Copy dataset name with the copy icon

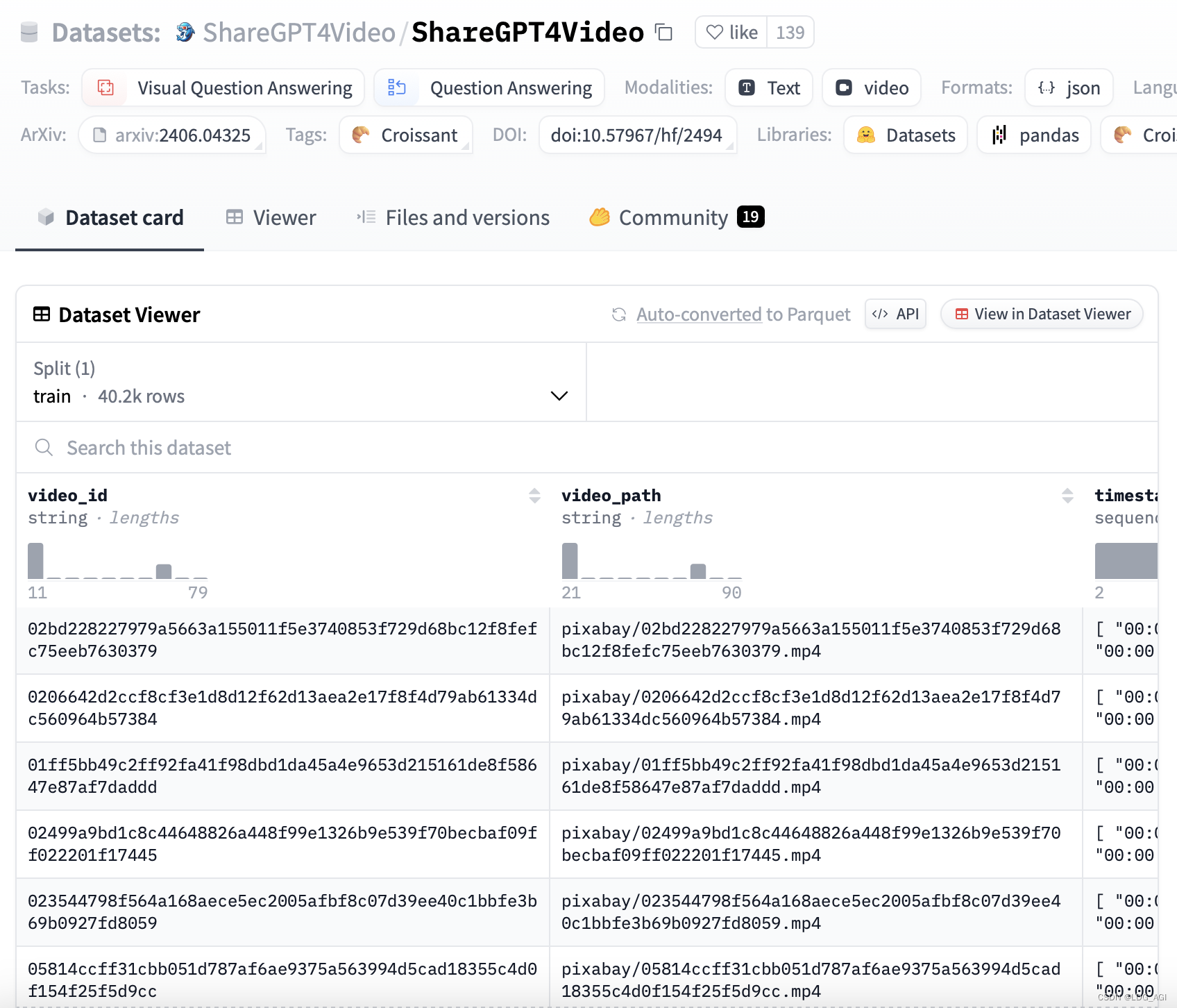664,33
